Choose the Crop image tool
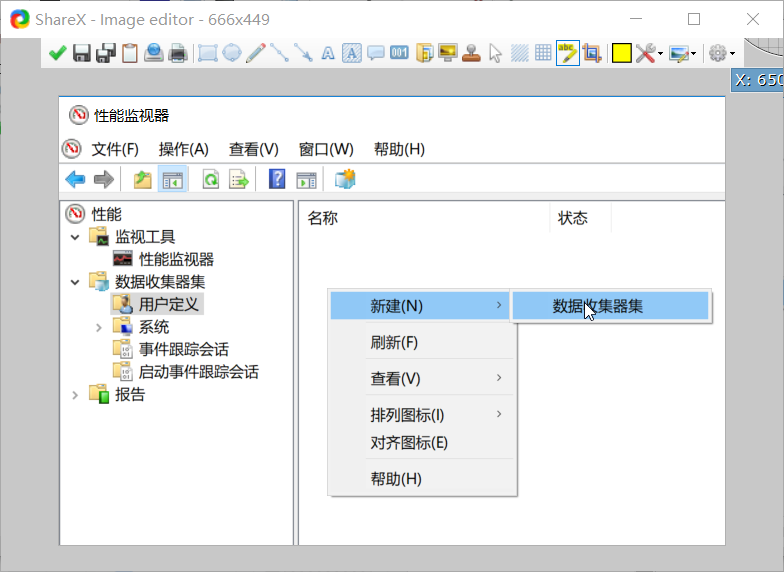Viewport: 784px width, 572px height. [x=591, y=53]
